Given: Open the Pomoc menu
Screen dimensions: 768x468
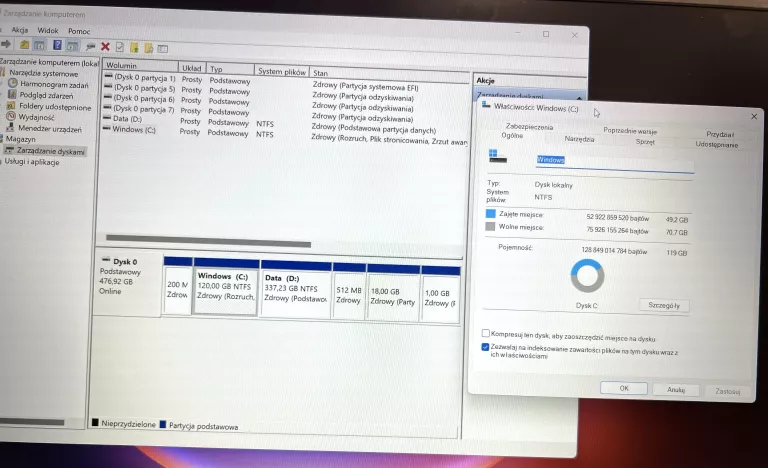Looking at the screenshot, I should (79, 31).
